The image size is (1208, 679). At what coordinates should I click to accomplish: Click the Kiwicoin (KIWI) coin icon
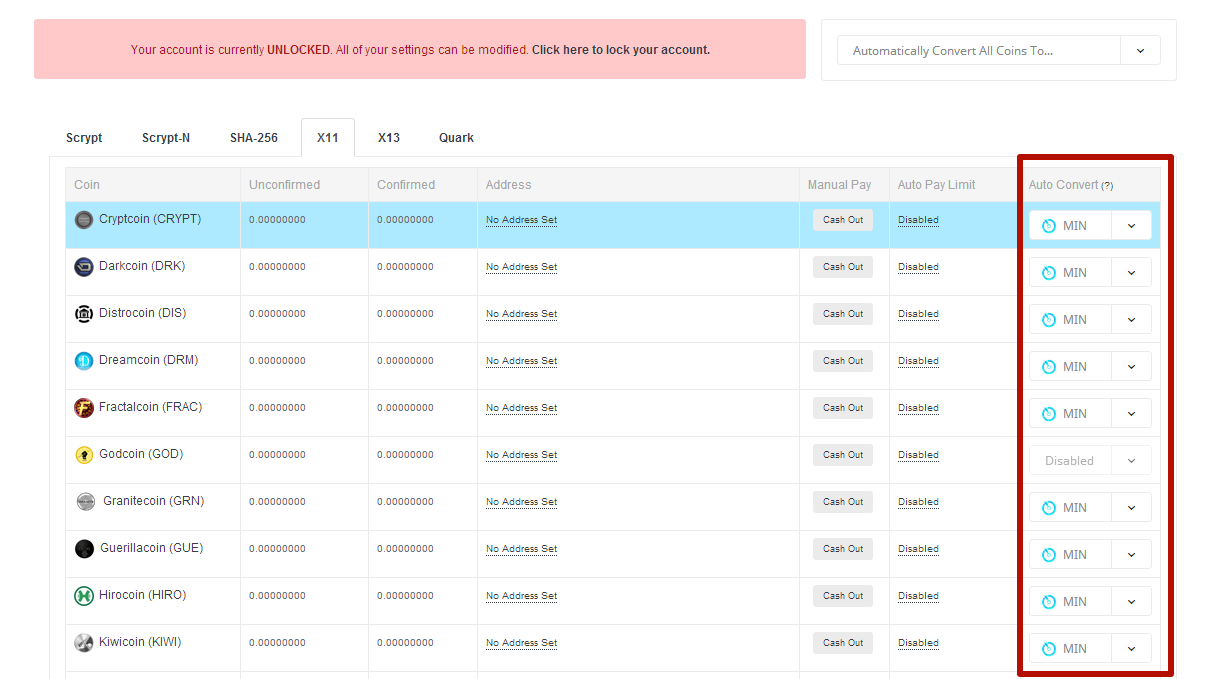click(84, 643)
